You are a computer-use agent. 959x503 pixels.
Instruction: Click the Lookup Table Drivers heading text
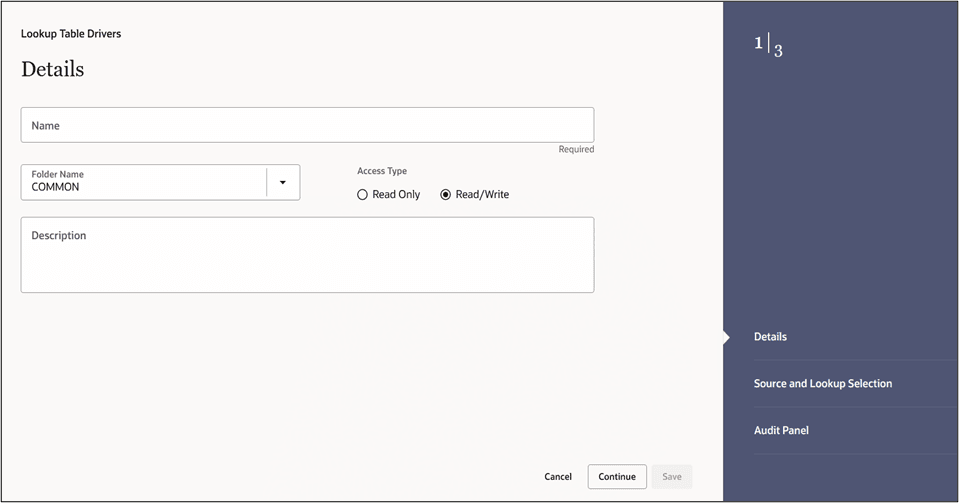click(x=71, y=34)
